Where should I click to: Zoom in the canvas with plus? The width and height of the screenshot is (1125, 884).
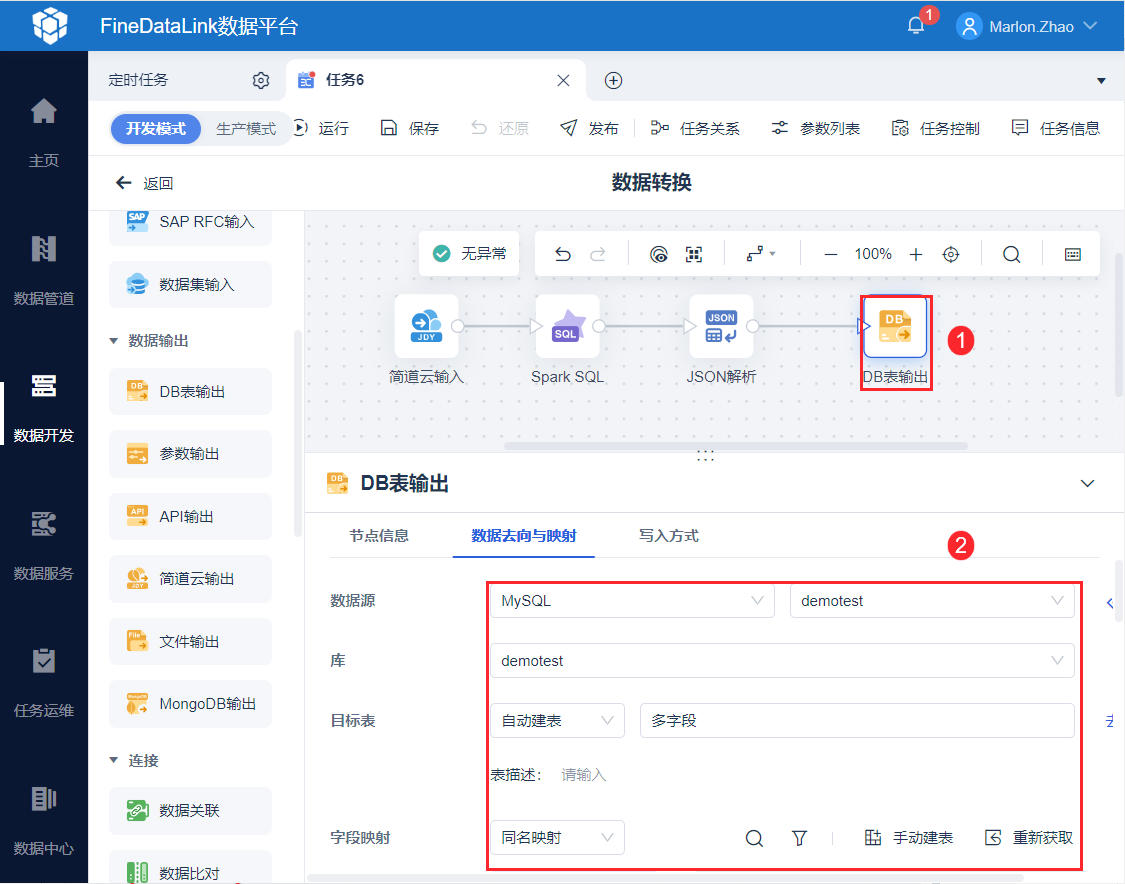coord(915,254)
